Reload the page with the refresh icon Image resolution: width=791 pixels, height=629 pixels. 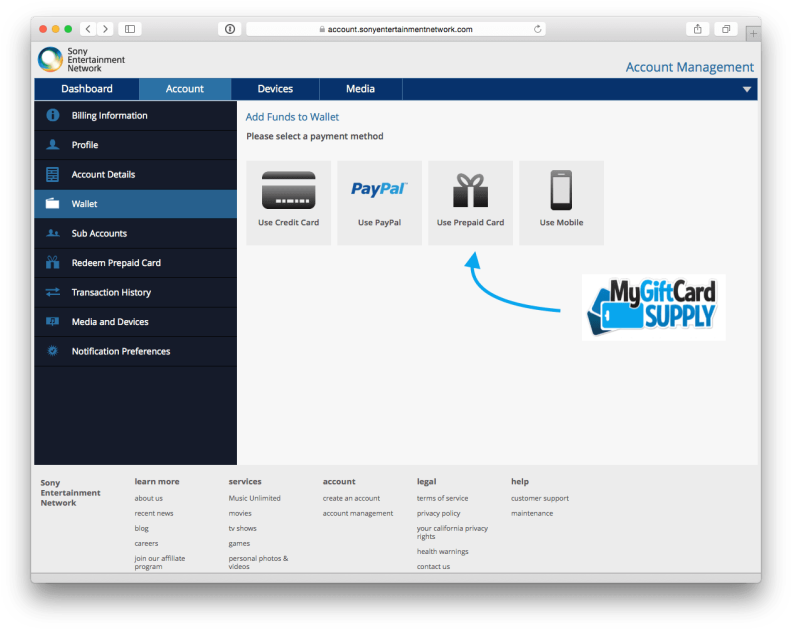click(538, 29)
